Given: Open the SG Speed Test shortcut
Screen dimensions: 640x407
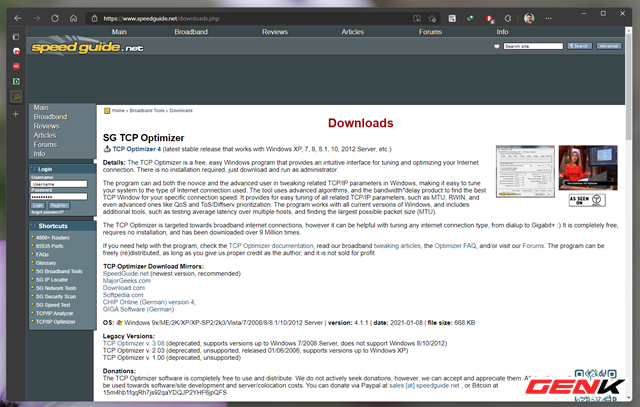Looking at the screenshot, I should tap(53, 305).
